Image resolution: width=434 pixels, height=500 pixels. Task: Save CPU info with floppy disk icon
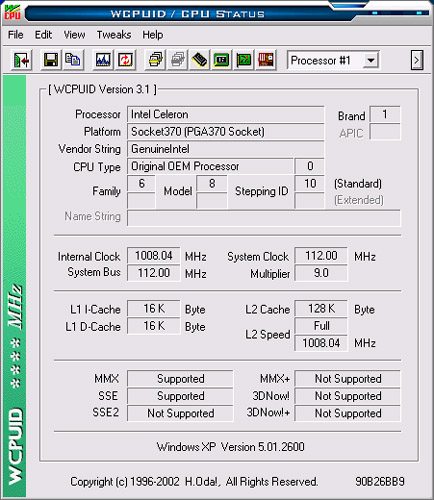(x=51, y=60)
